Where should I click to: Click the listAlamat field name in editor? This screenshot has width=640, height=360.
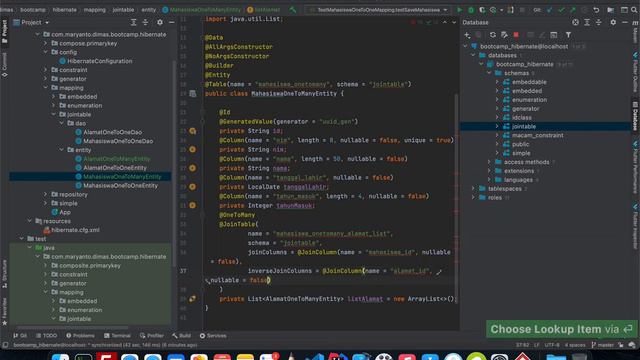click(x=365, y=299)
